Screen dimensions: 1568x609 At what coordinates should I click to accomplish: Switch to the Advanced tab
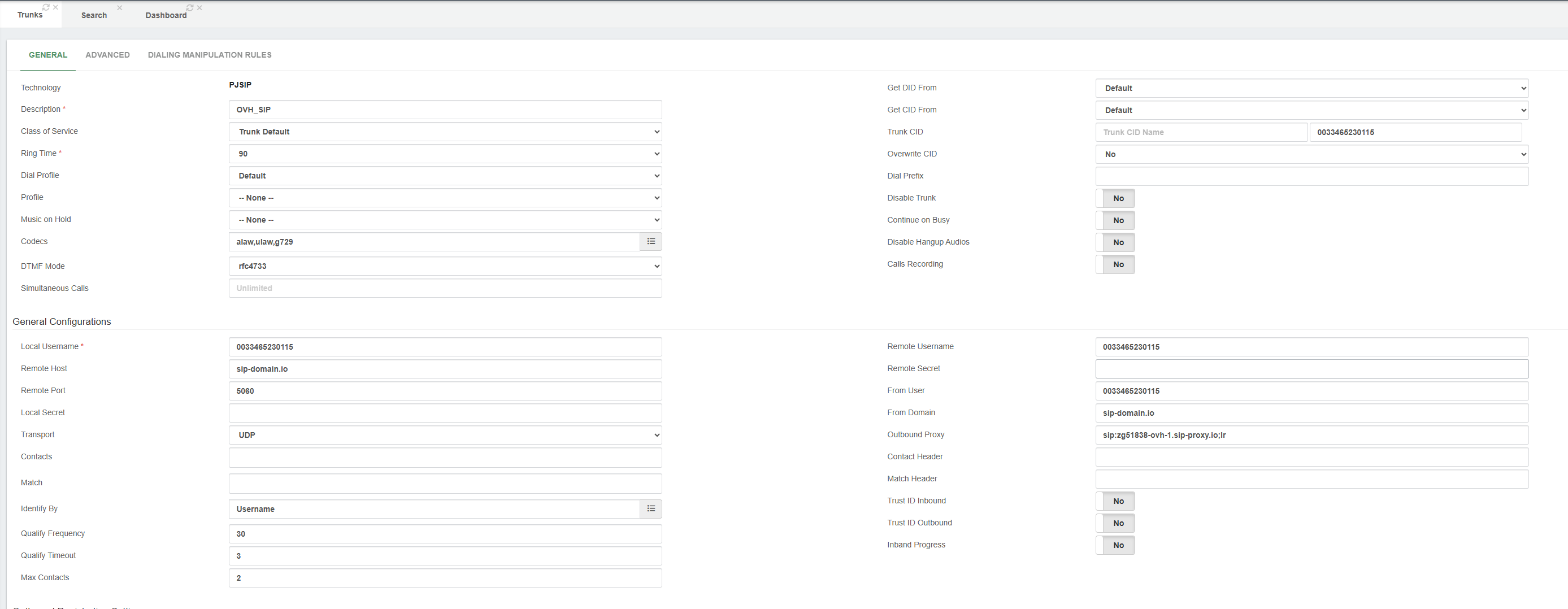[107, 55]
